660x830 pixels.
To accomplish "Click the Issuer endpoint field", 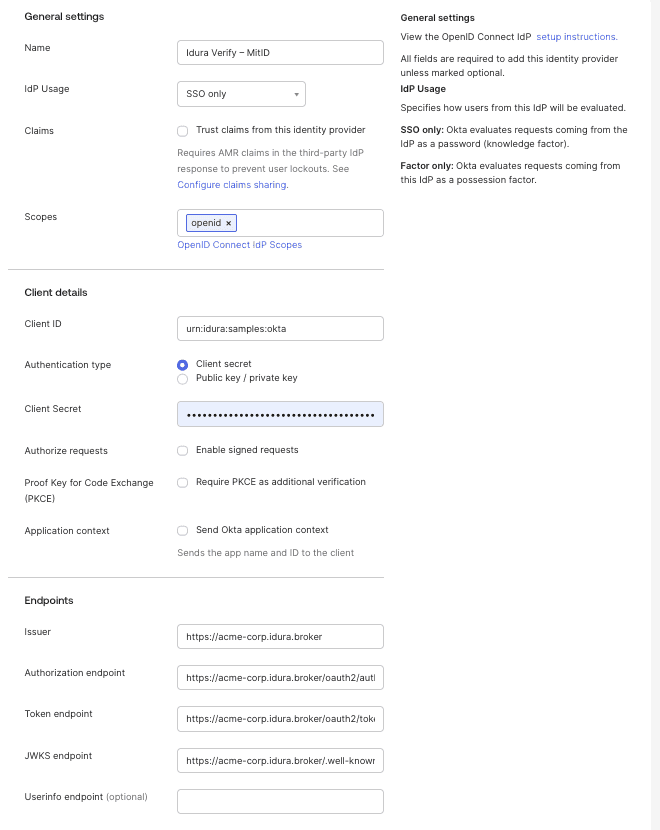I will 280,636.
